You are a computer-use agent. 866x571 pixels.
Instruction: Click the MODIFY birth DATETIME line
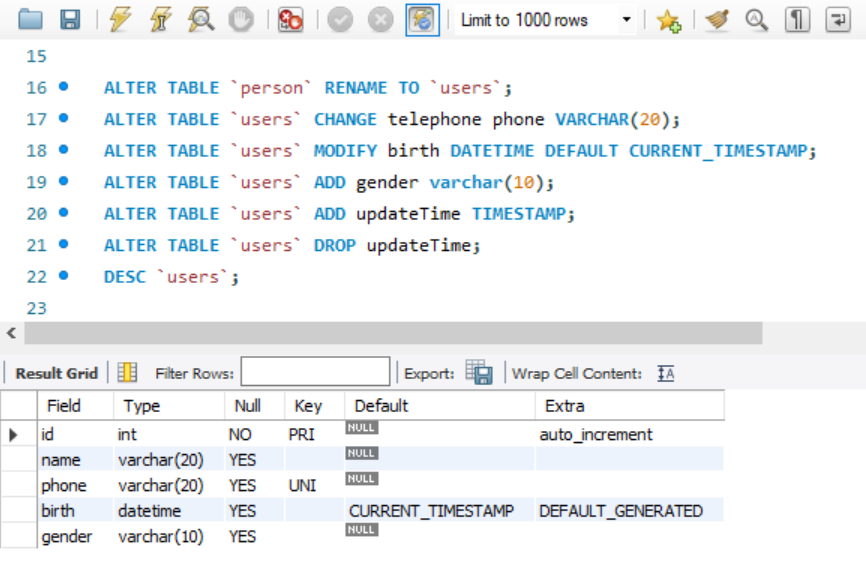pos(460,150)
